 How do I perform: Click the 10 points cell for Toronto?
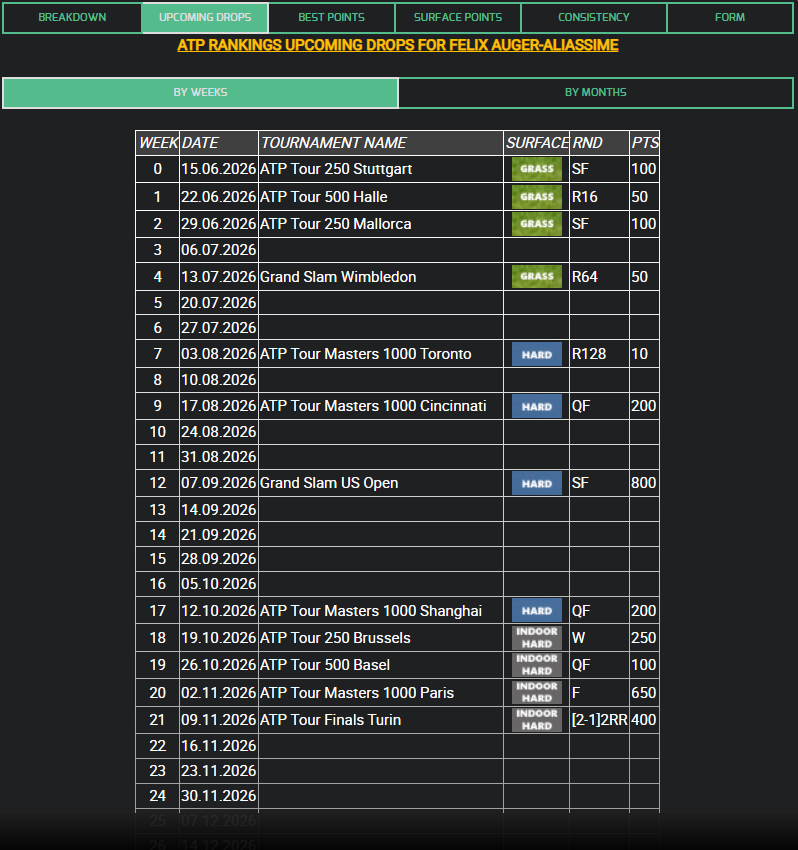point(644,354)
